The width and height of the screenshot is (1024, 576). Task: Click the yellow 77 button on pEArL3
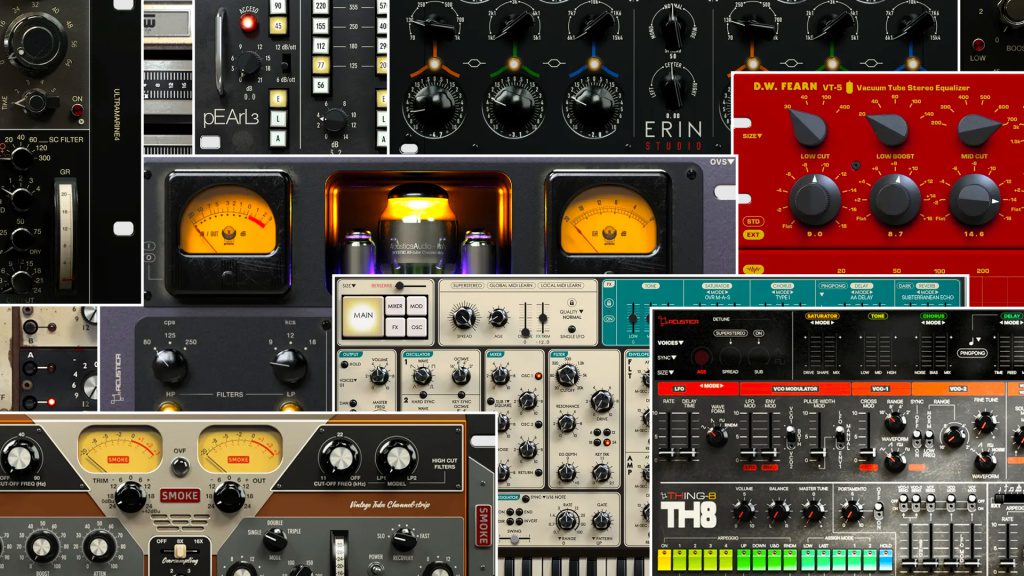(320, 65)
